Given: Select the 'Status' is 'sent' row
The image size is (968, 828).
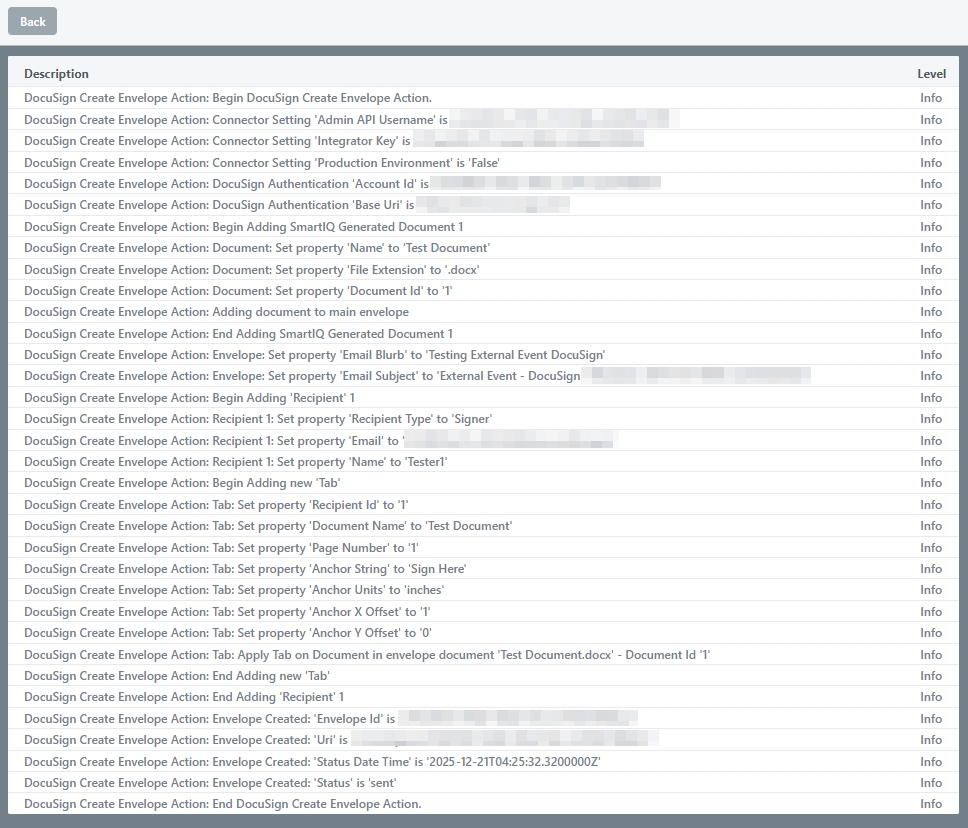Looking at the screenshot, I should (483, 782).
